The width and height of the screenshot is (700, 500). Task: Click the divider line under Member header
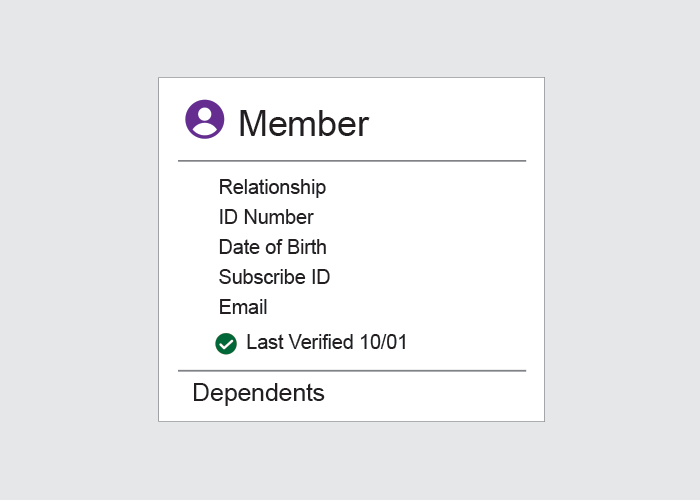352,161
